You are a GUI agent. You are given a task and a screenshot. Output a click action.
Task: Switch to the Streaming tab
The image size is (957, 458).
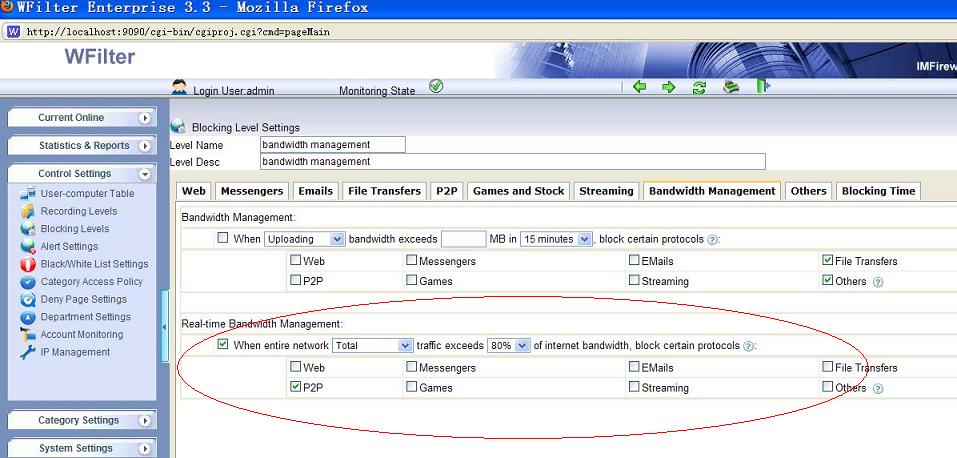(x=606, y=191)
